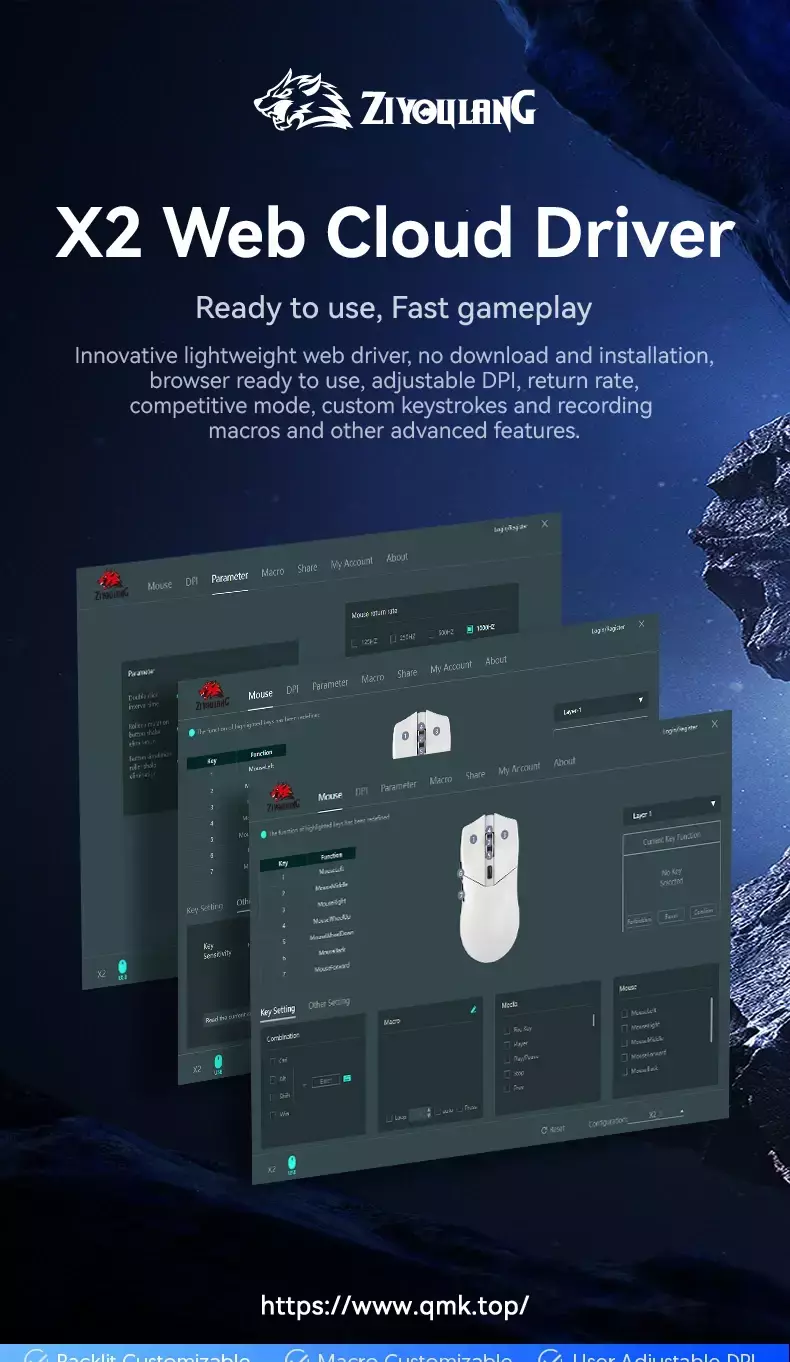Image resolution: width=790 pixels, height=1362 pixels.
Task: Check MouseBack in the Mouse panel
Action: (x=624, y=1071)
